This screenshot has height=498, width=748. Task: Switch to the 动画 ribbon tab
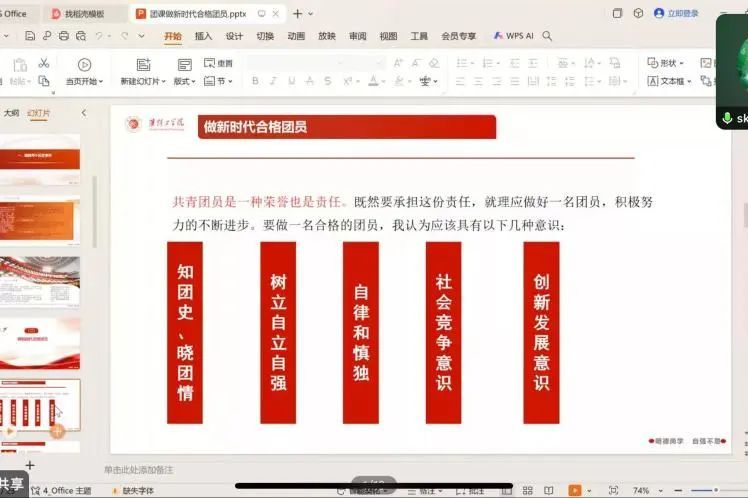pos(295,36)
